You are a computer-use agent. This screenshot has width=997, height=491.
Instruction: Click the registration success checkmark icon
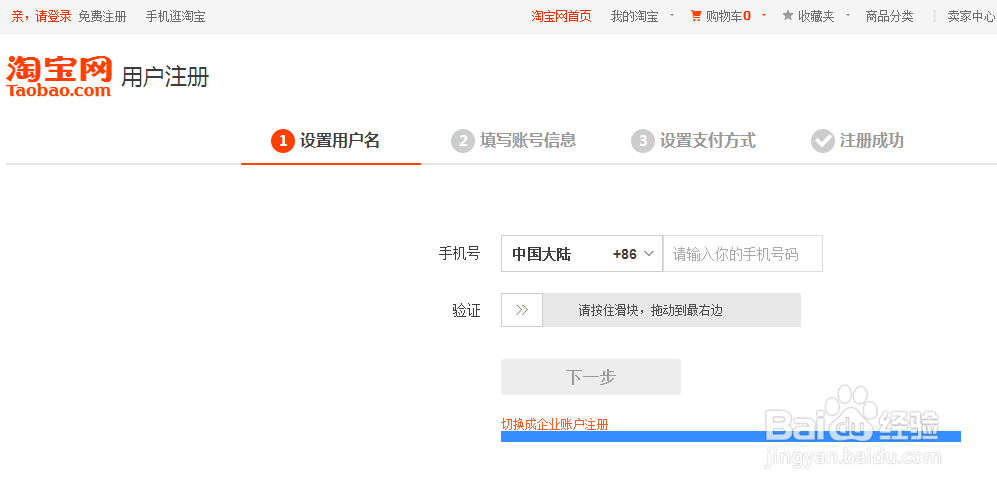[x=823, y=141]
